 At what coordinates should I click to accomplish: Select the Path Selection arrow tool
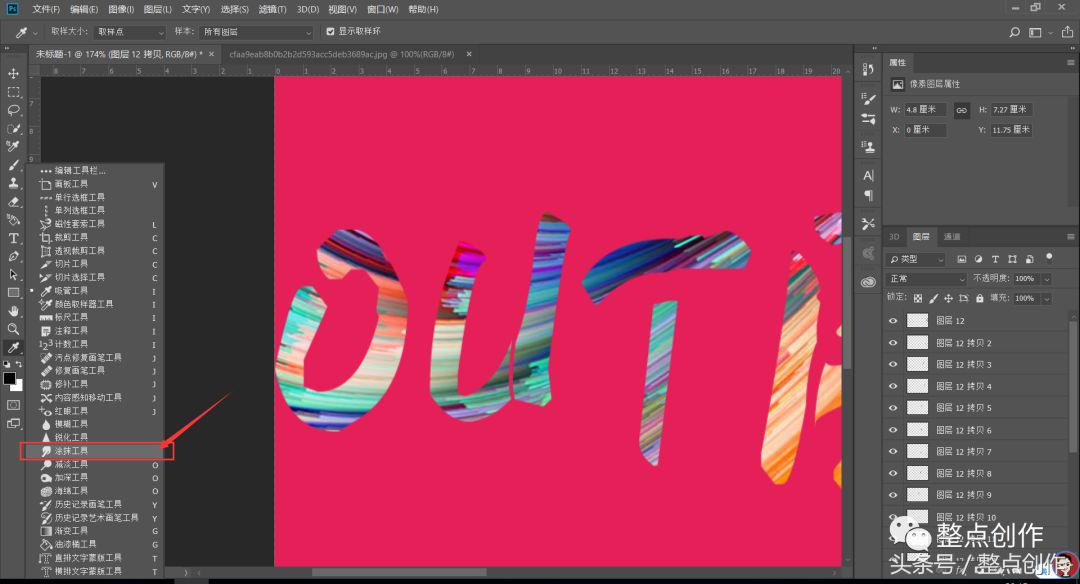[13, 274]
